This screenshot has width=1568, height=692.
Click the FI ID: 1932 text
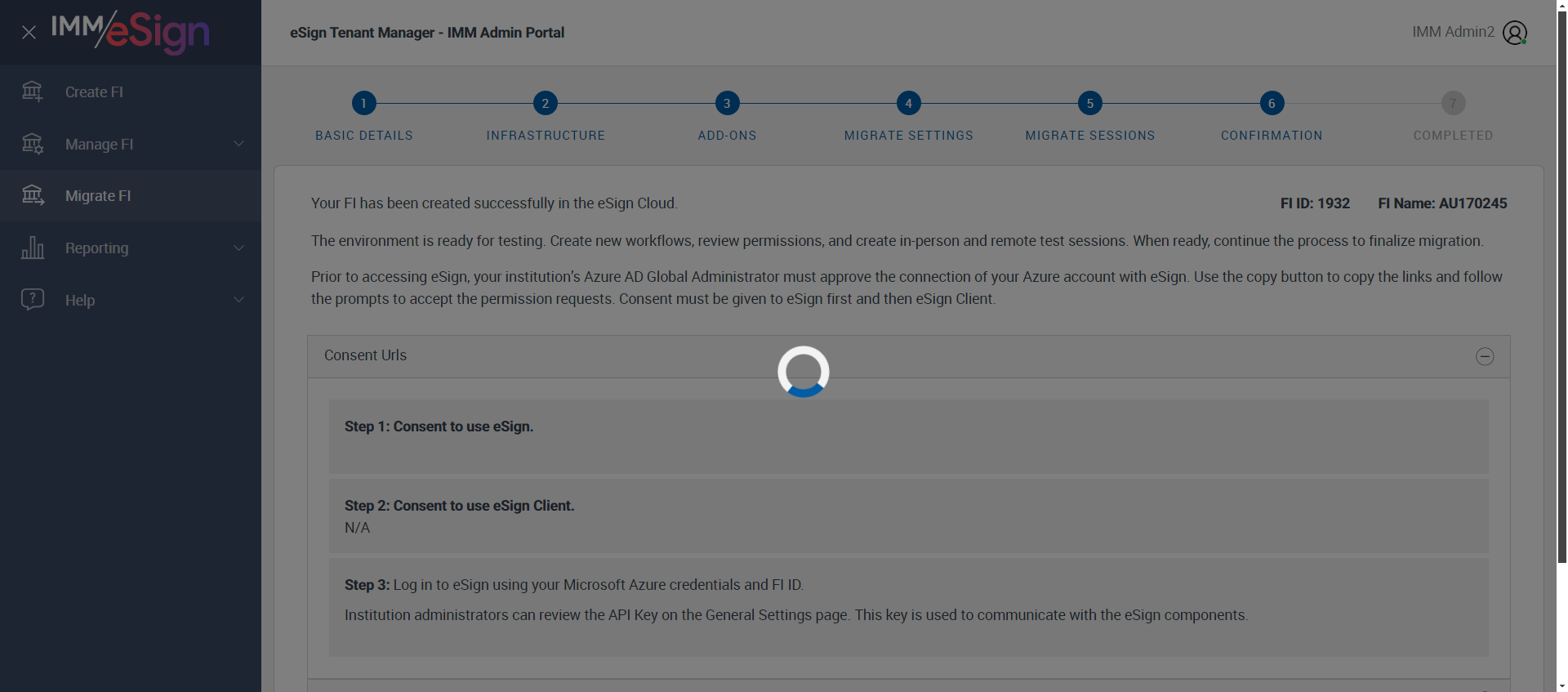click(1315, 203)
